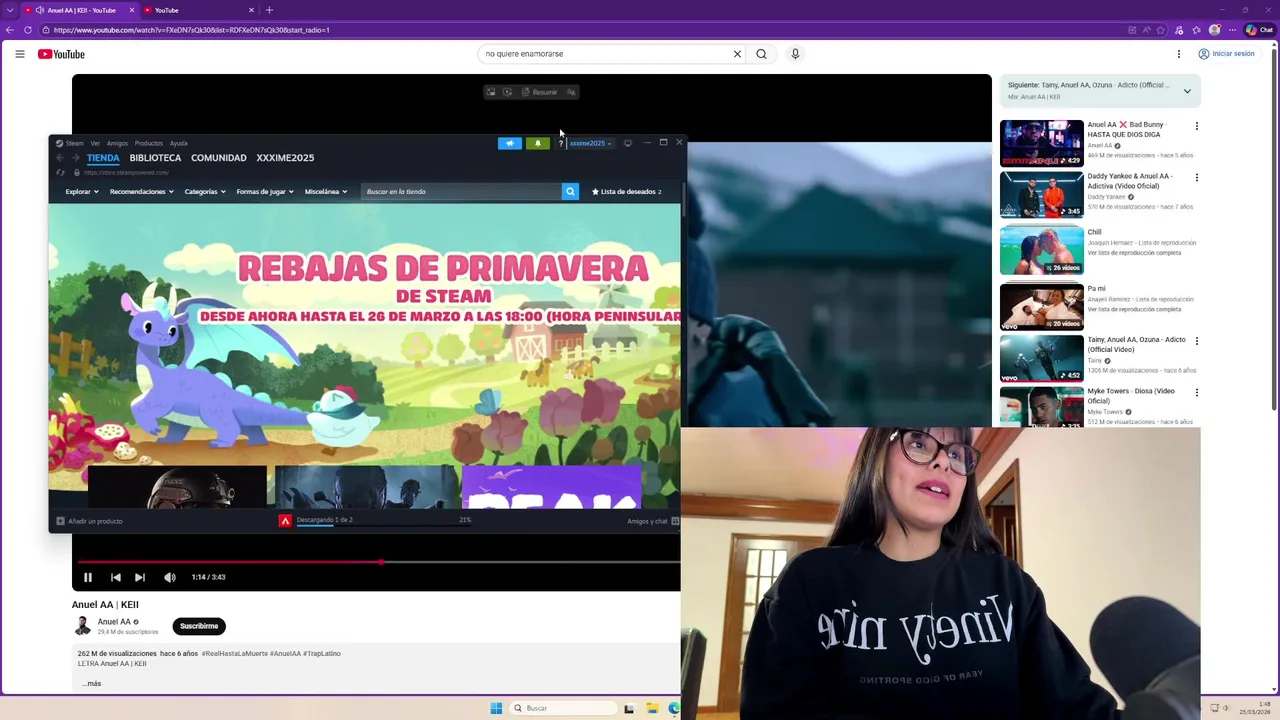Open YouTube settings three-dot menu in header
This screenshot has width=1280, height=720.
click(x=1179, y=54)
